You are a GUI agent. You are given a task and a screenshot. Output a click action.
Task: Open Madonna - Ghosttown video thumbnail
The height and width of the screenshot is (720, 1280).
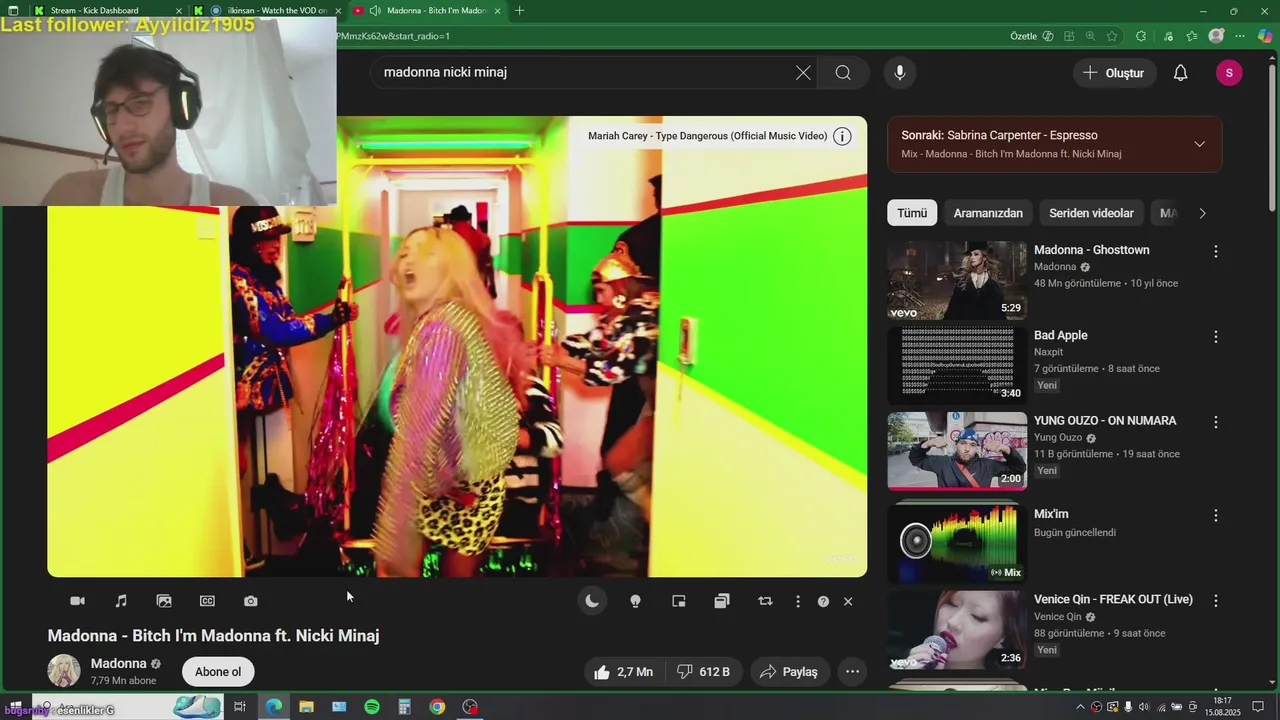point(957,280)
